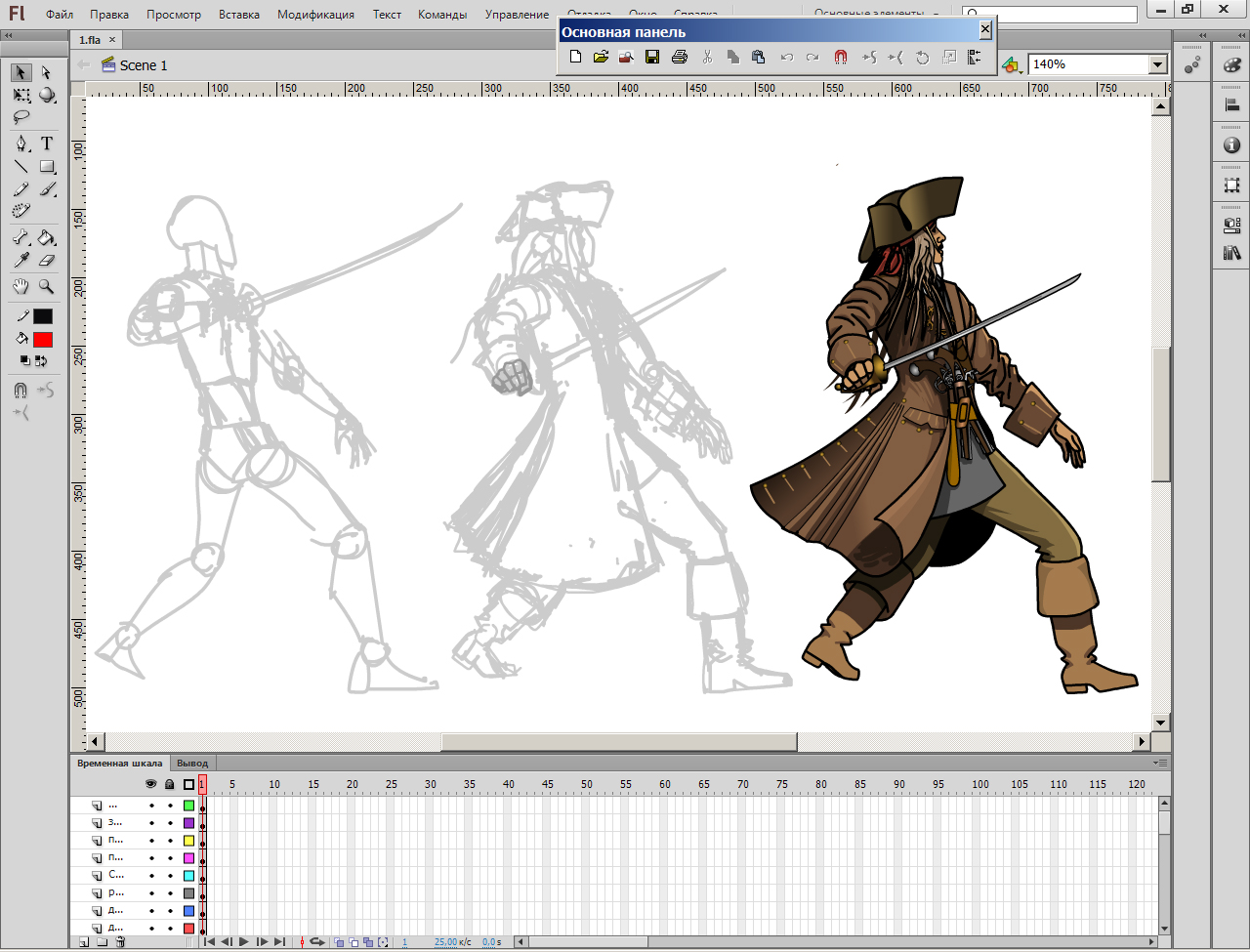
Task: Click New document icon in Основная панель
Action: pos(575,58)
